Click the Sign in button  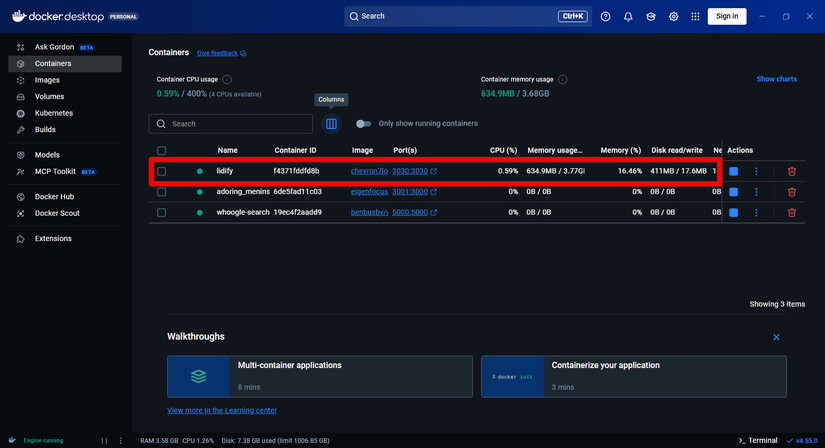(x=727, y=16)
